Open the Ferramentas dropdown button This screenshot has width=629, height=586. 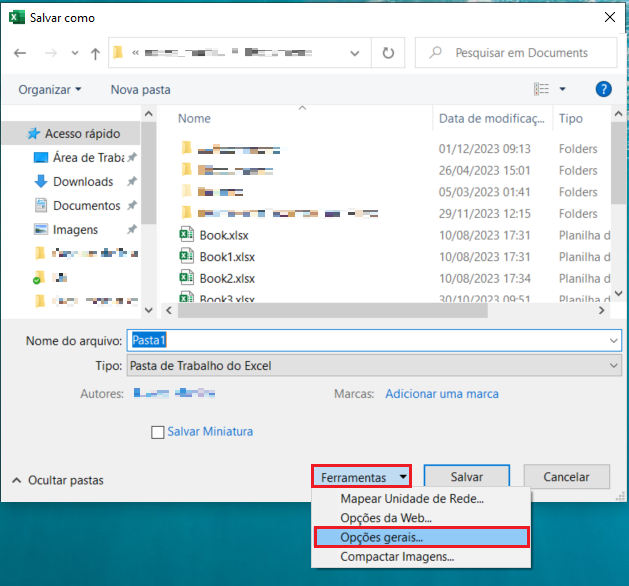[361, 477]
